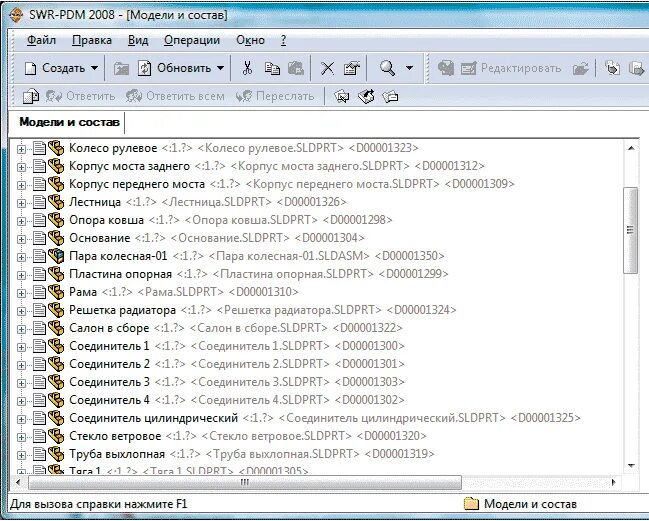Select the Модели и состав tab
This screenshot has height=521, width=649.
[x=69, y=122]
